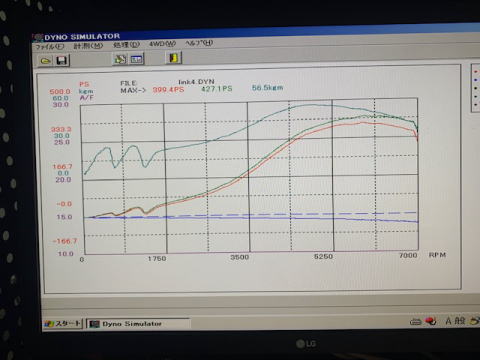Click the 56.5kgm max torque readout
Screen dimensions: 480x360
pyautogui.click(x=267, y=88)
